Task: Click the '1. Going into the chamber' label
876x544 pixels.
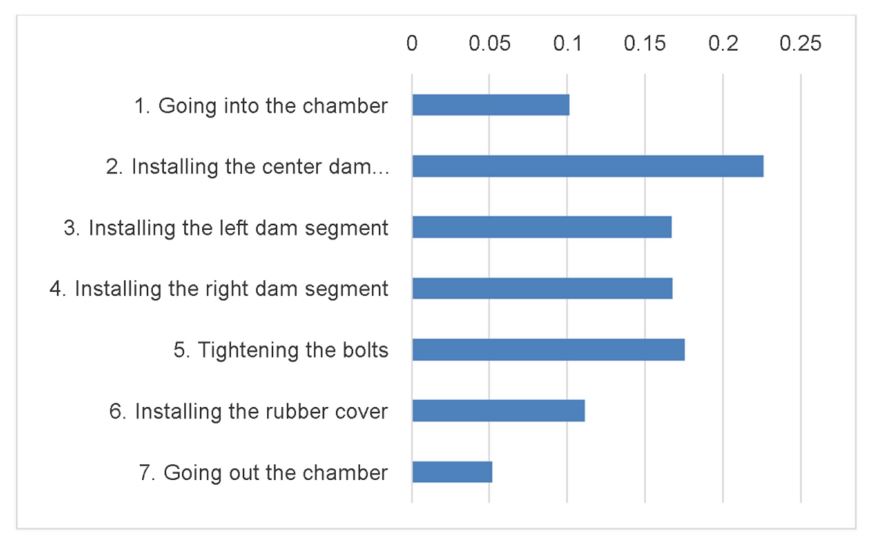Action: pos(261,106)
